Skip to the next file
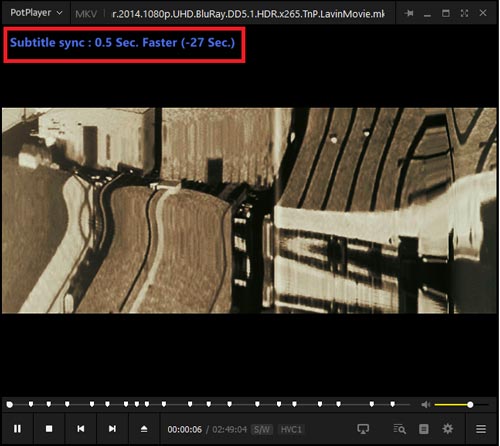500x446 pixels. pyautogui.click(x=112, y=429)
